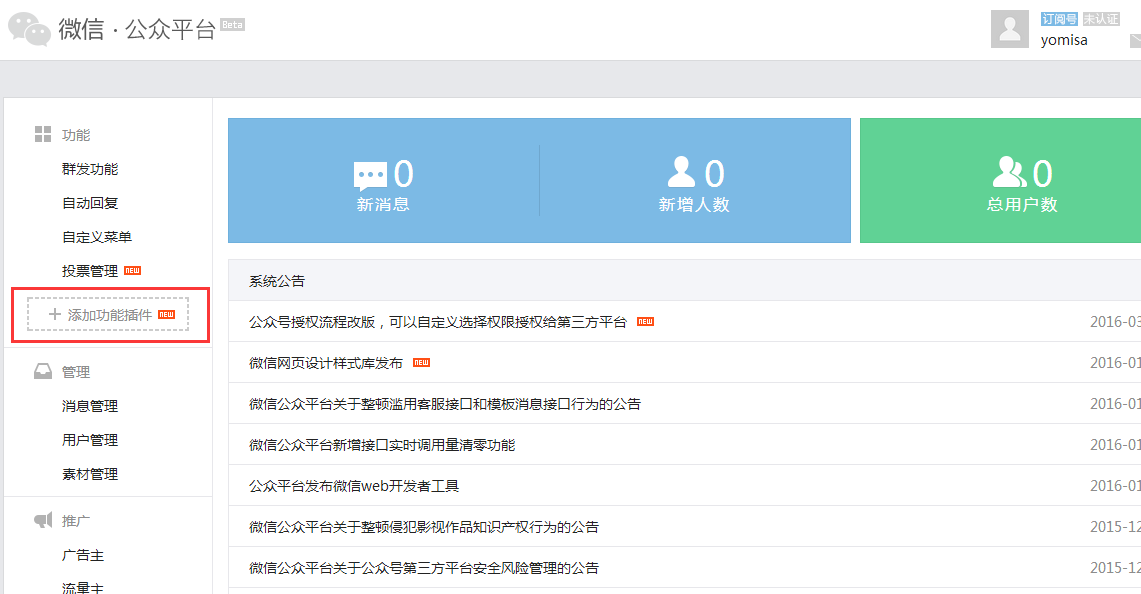Open announcement about 第三方平台安全风险管理
The image size is (1141, 594).
click(424, 568)
